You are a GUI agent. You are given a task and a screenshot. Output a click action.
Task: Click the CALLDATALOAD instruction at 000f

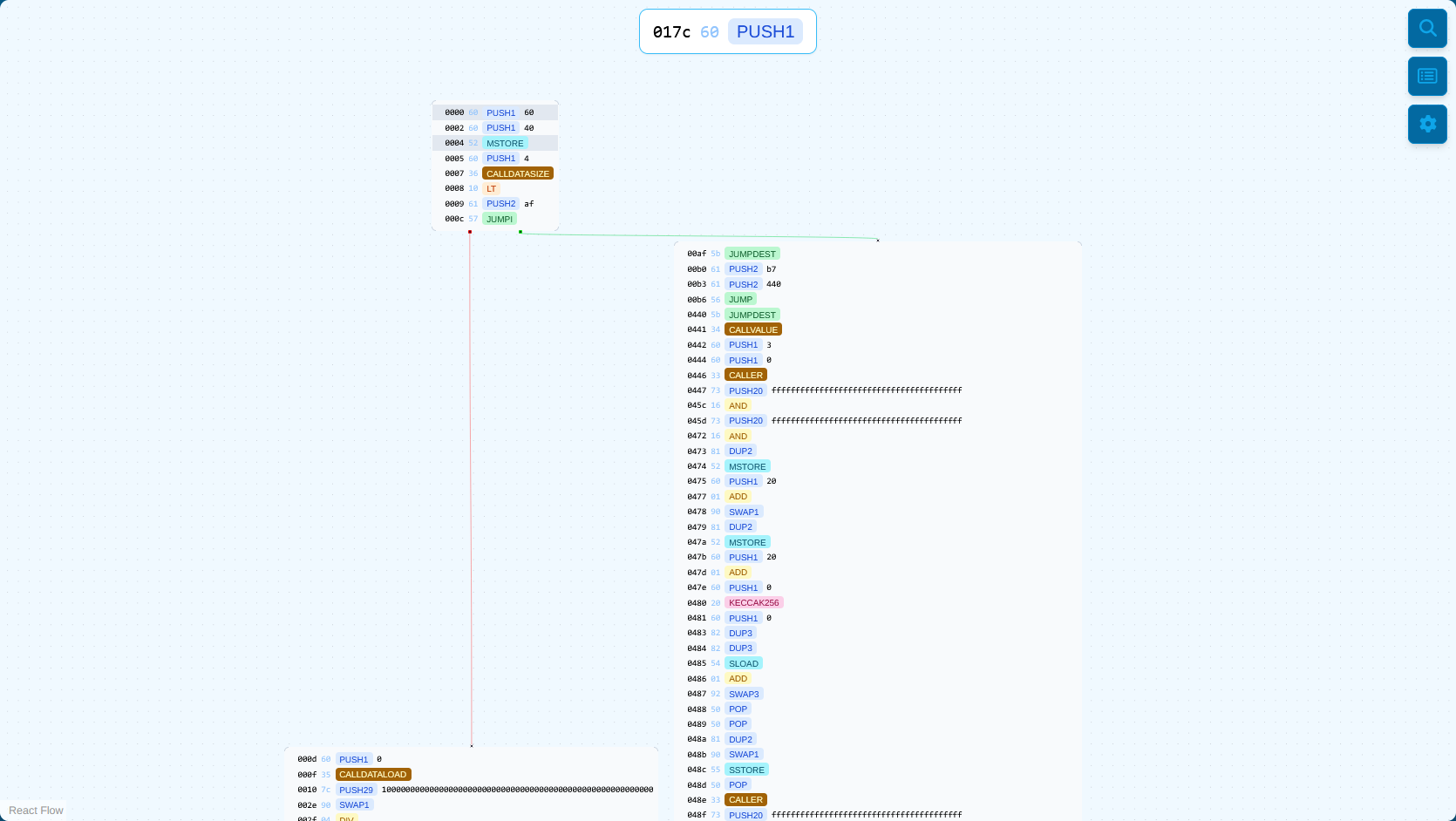[x=373, y=774]
